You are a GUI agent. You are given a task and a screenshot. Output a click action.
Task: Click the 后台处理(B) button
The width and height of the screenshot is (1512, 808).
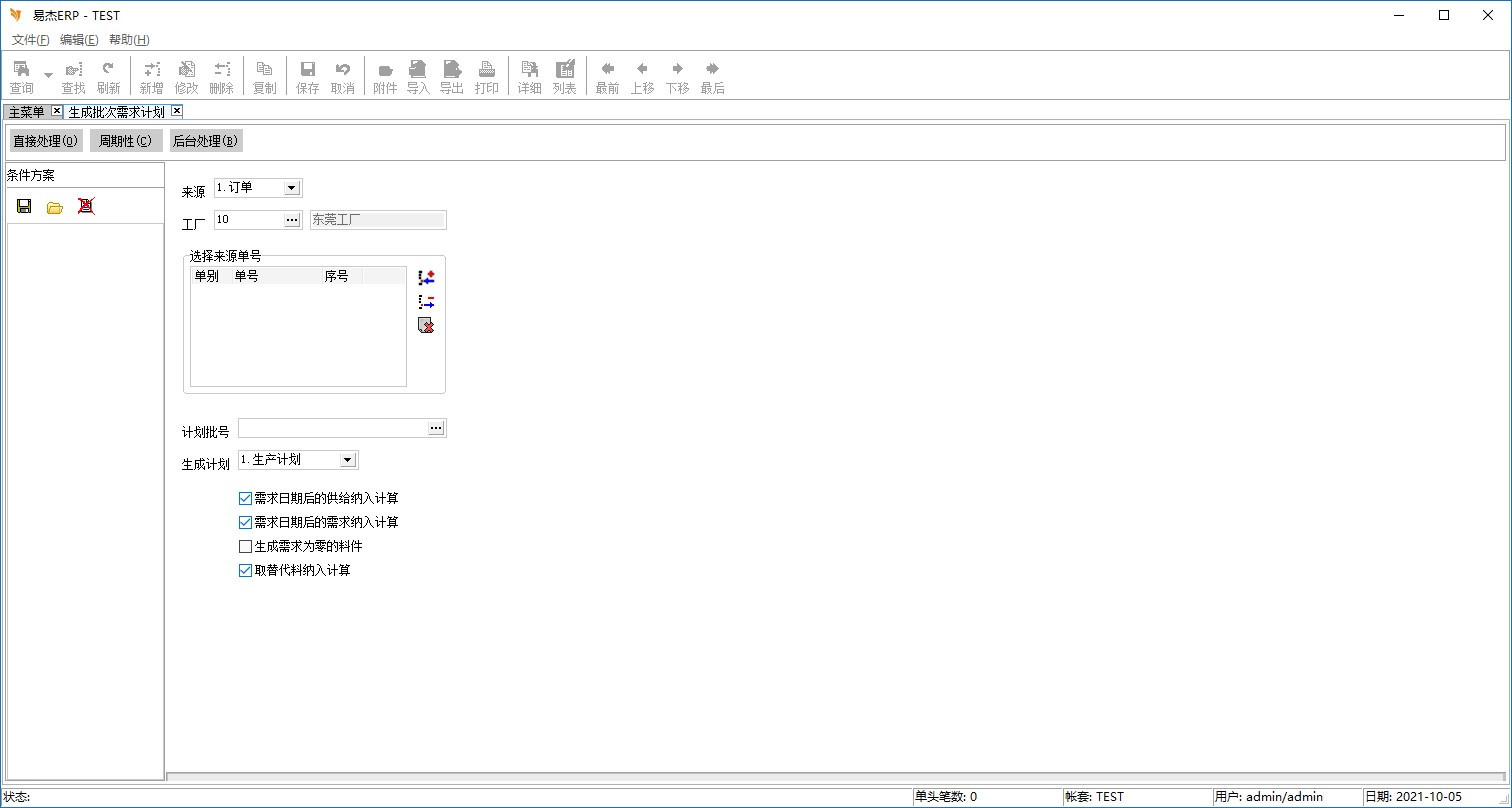click(x=205, y=141)
